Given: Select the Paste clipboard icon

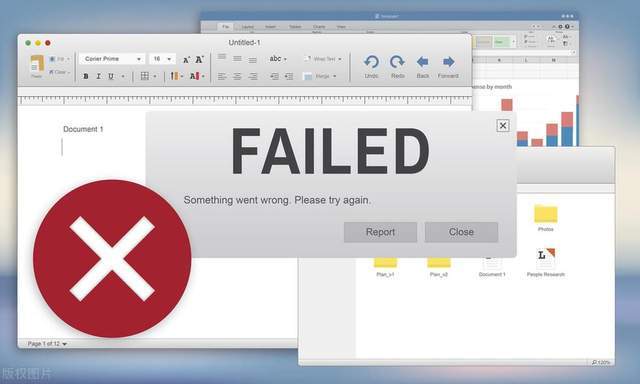Looking at the screenshot, I should point(37,64).
